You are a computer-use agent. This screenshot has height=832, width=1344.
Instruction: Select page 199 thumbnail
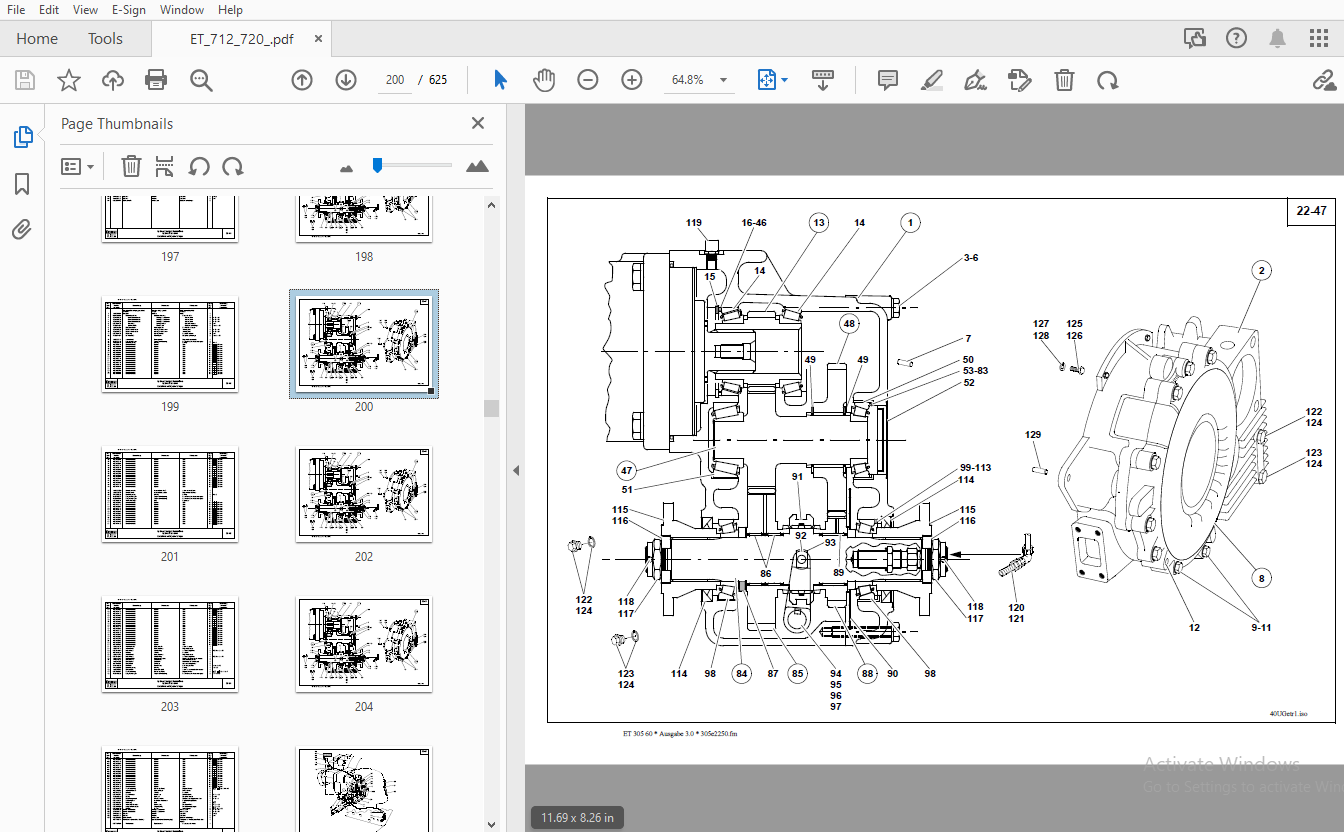pos(170,344)
